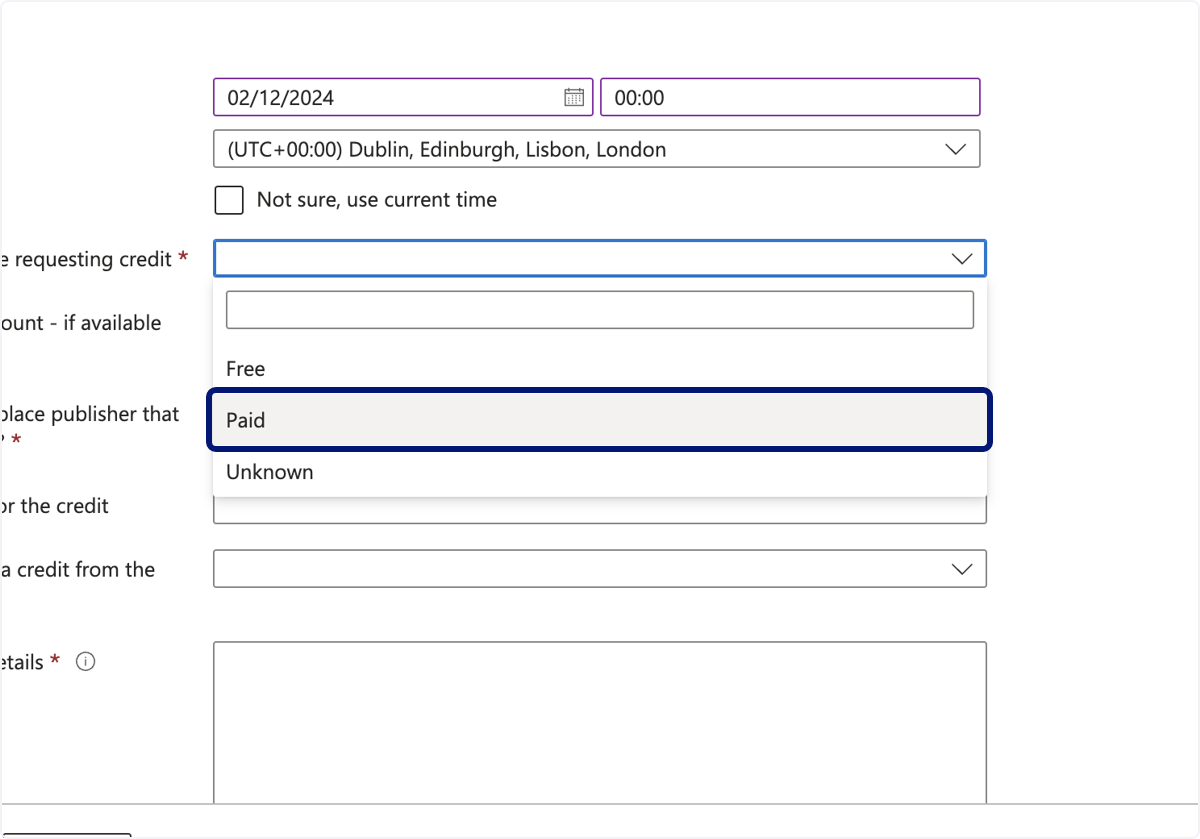Choose Paid from the list
Image resolution: width=1200 pixels, height=839 pixels.
[x=600, y=420]
